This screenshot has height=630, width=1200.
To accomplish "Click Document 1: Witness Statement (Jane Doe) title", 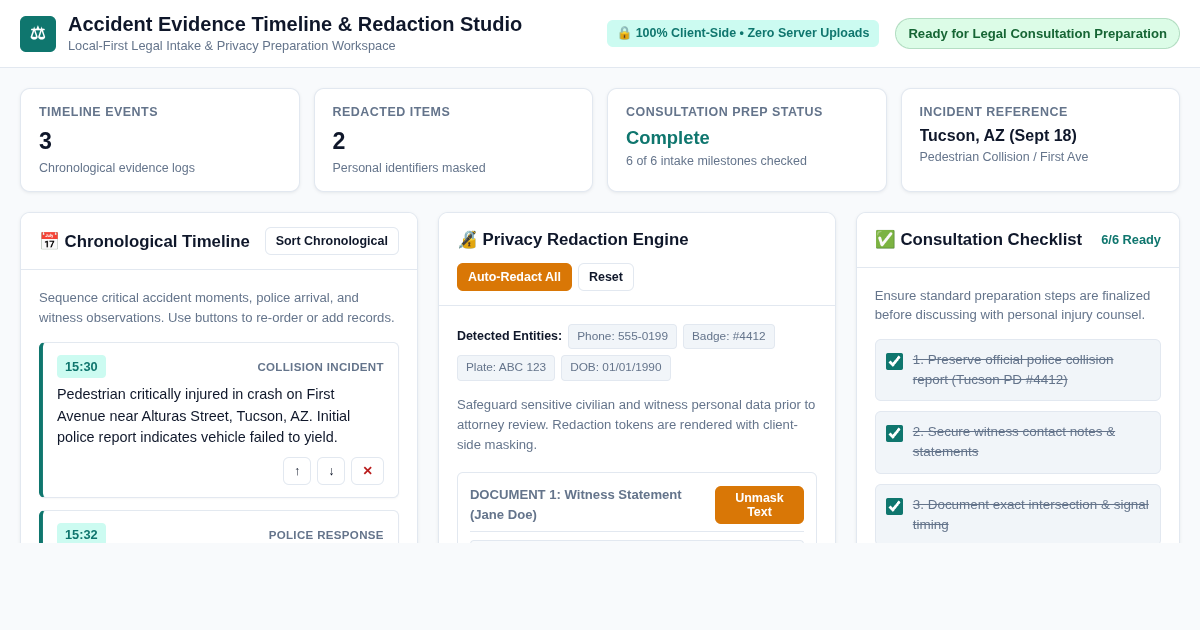I will coord(576,504).
